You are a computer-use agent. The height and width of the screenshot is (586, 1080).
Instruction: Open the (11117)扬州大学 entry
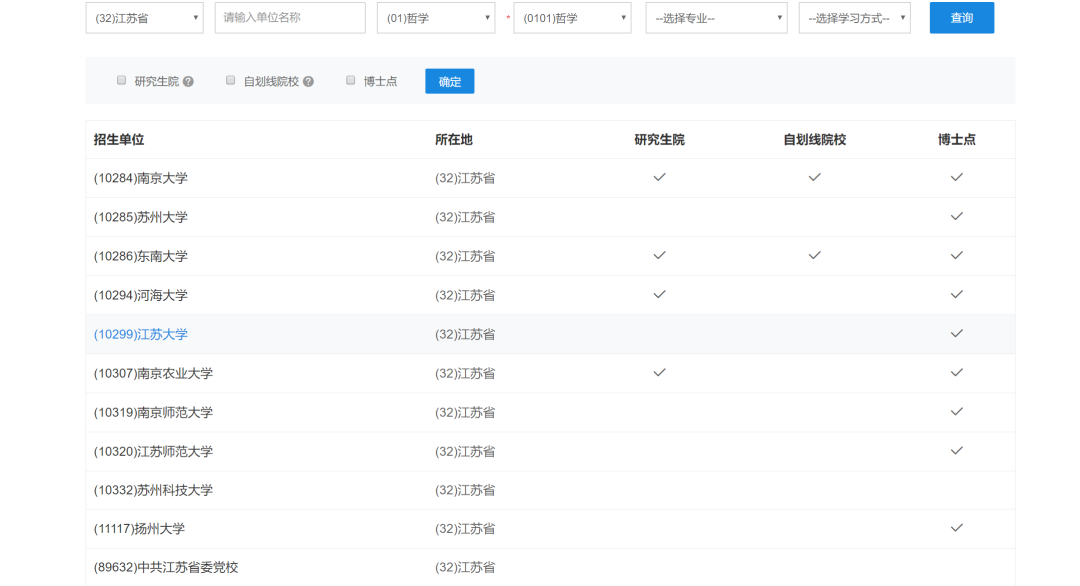click(139, 529)
